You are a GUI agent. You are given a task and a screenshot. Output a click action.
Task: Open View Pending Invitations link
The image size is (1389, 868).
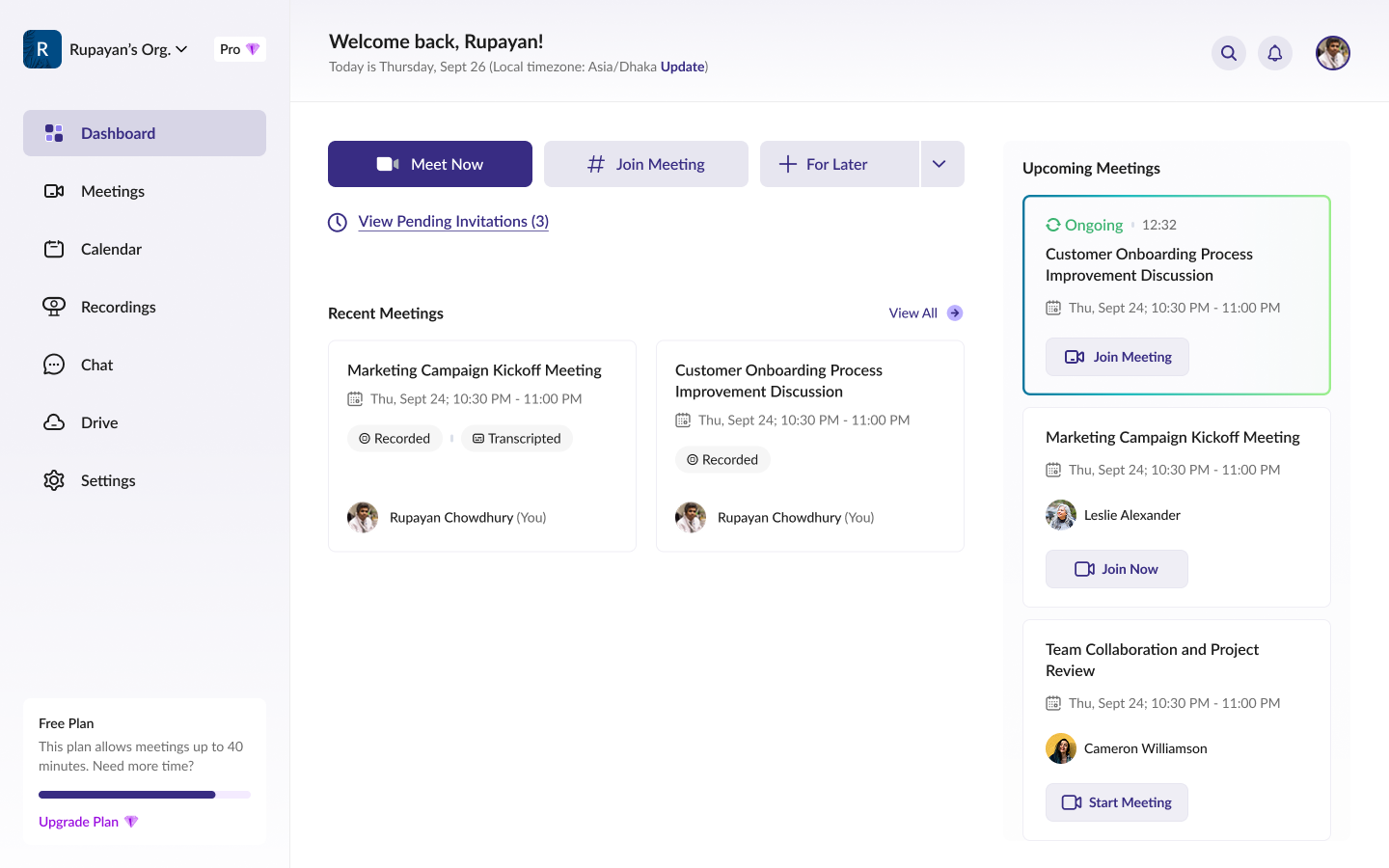pos(453,222)
